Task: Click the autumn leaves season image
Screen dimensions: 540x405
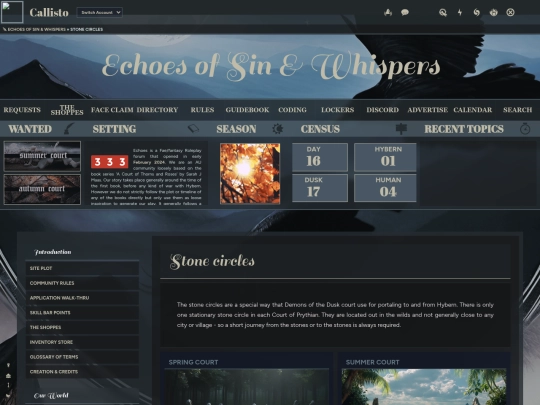Action: (x=250, y=174)
